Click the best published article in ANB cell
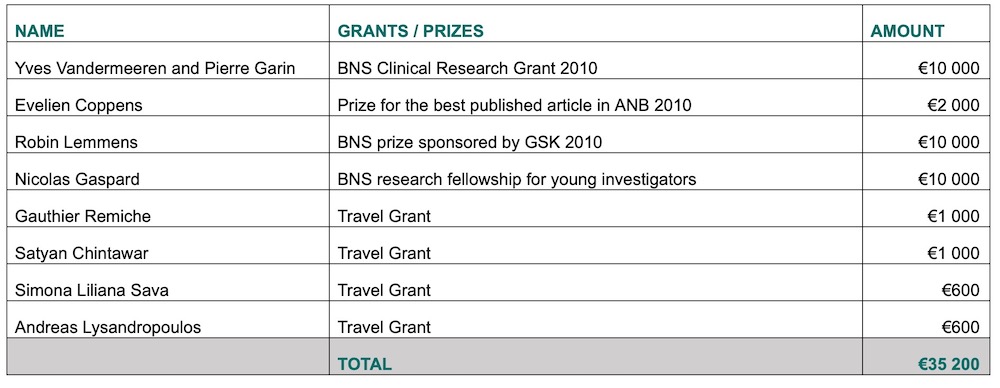 tap(596, 98)
